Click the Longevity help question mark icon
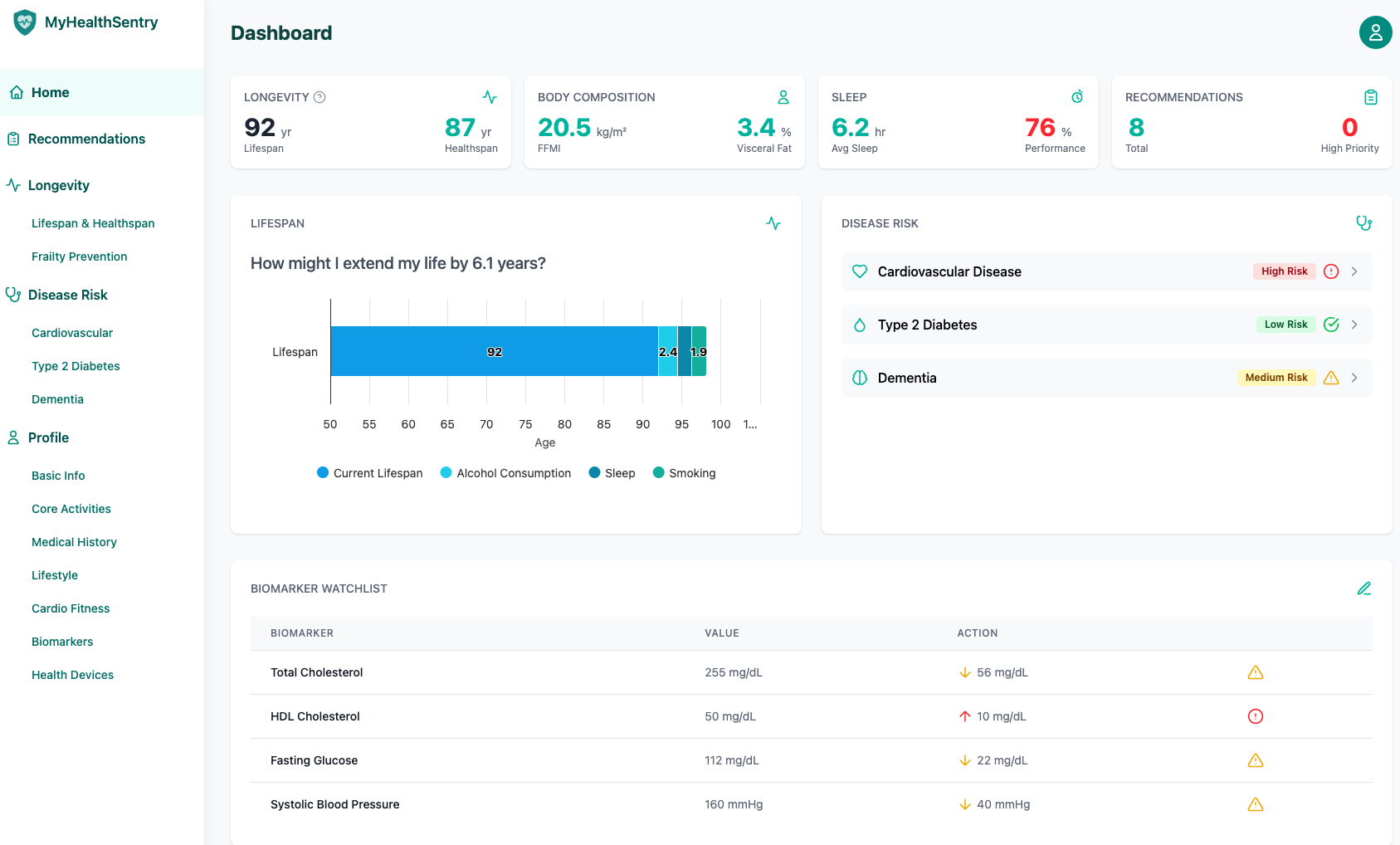 click(320, 97)
